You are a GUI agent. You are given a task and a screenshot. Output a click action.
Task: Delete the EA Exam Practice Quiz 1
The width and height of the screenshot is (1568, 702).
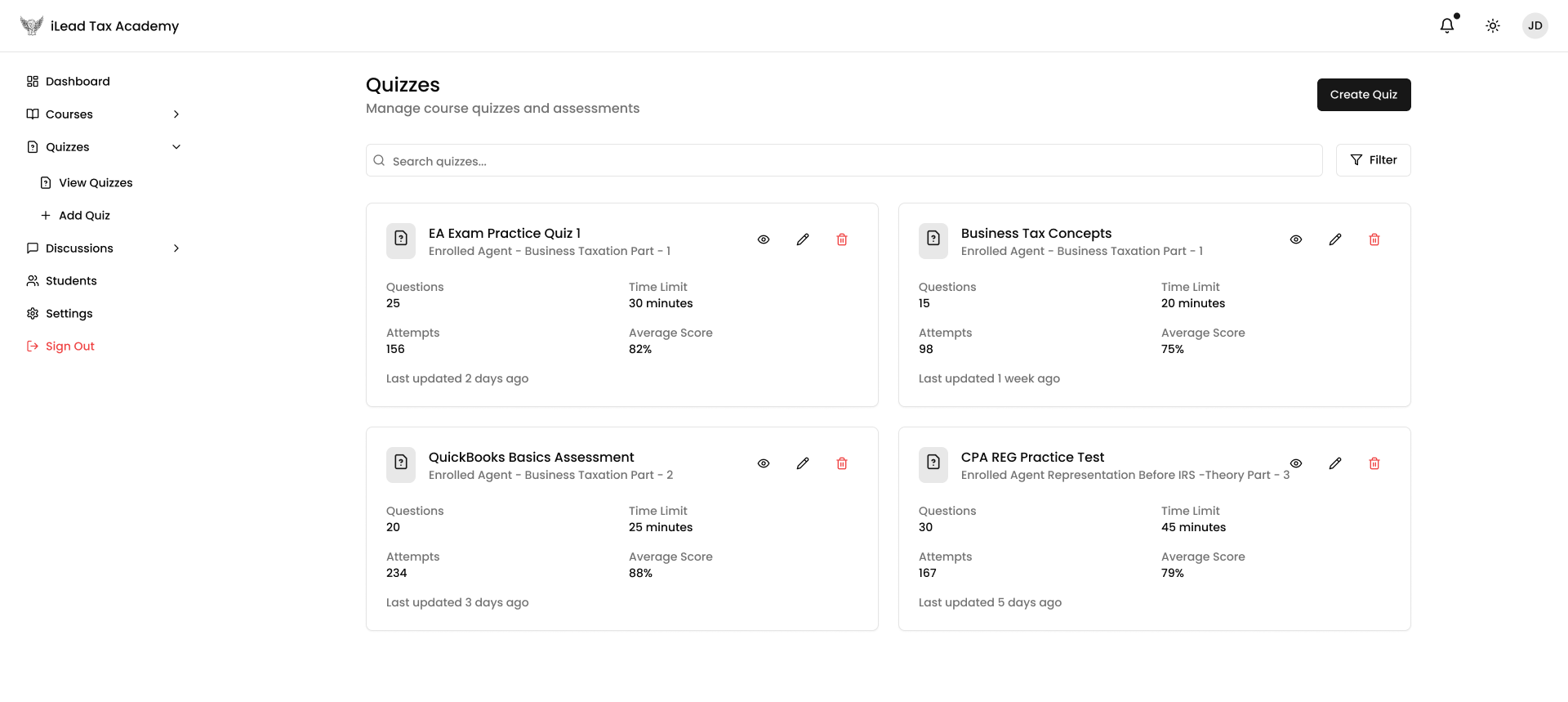pyautogui.click(x=841, y=239)
